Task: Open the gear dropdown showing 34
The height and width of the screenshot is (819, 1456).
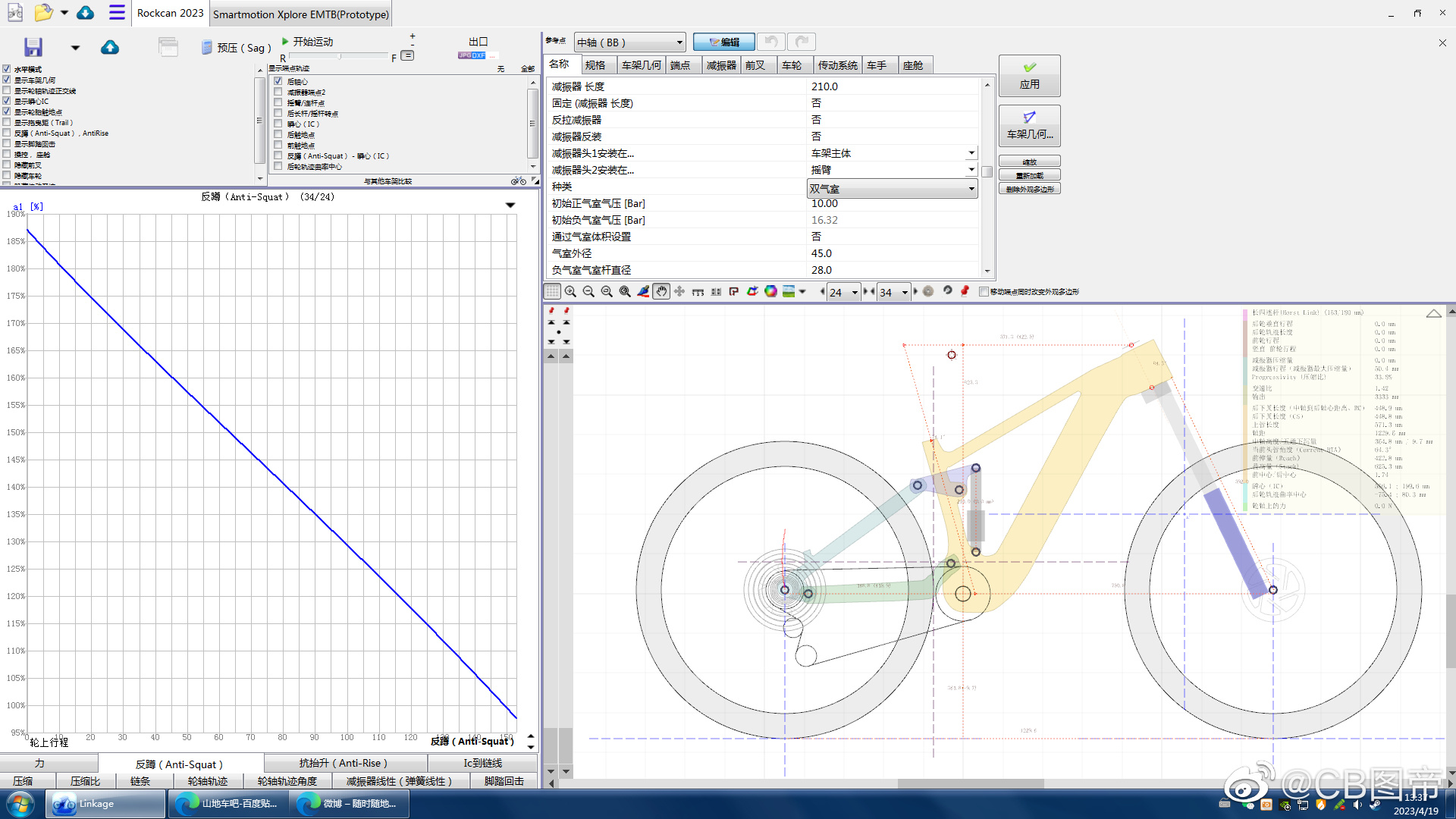Action: (x=894, y=292)
